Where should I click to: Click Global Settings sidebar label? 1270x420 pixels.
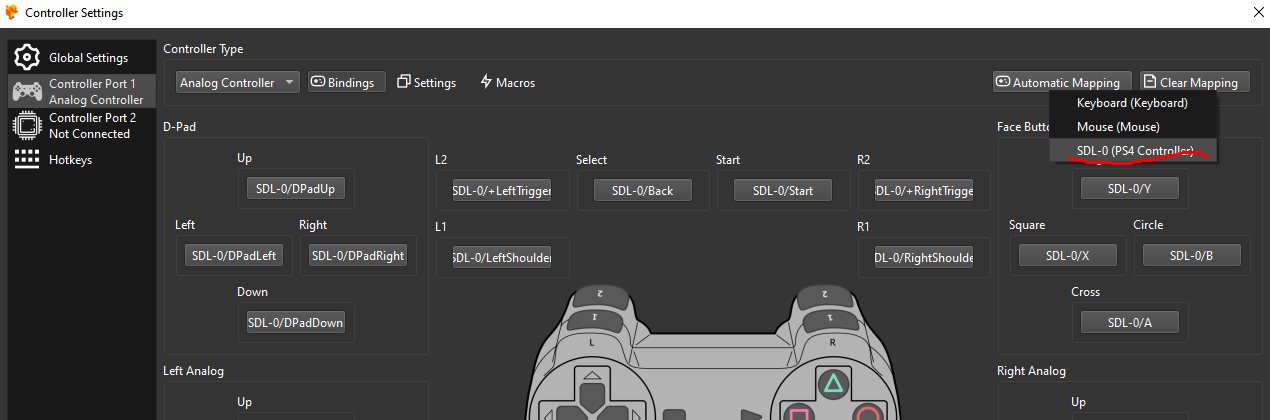point(89,58)
